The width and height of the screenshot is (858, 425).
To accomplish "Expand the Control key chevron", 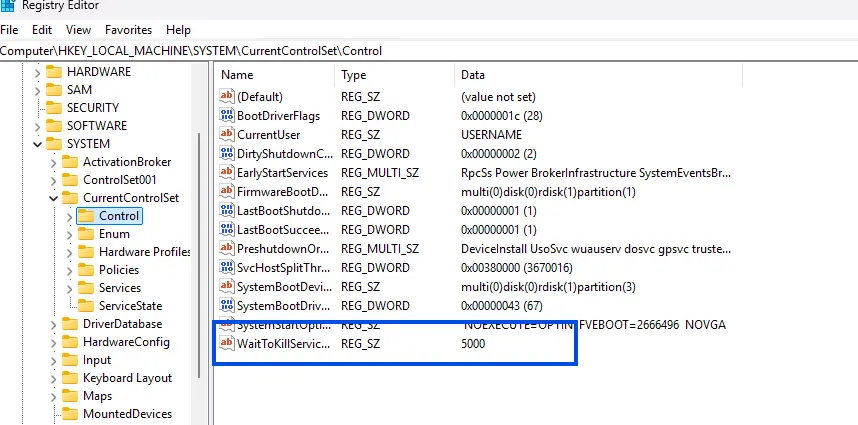I will coord(69,216).
